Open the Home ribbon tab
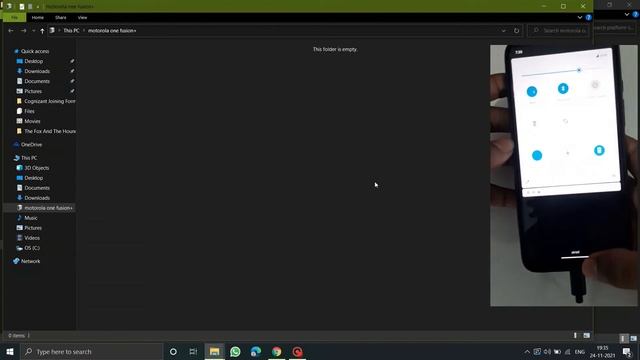The width and height of the screenshot is (640, 360). (x=38, y=18)
